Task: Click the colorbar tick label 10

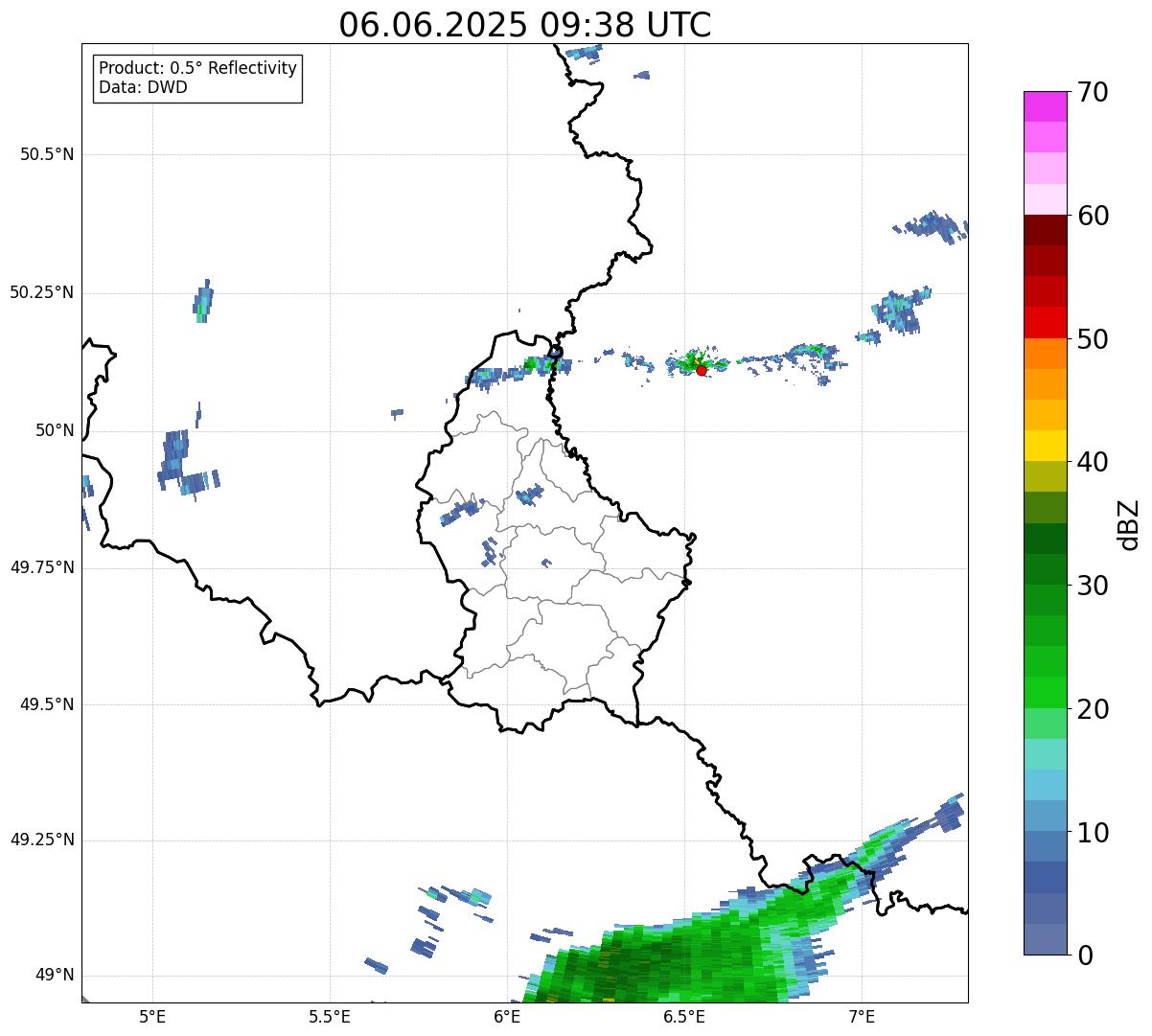Action: pyautogui.click(x=1094, y=833)
